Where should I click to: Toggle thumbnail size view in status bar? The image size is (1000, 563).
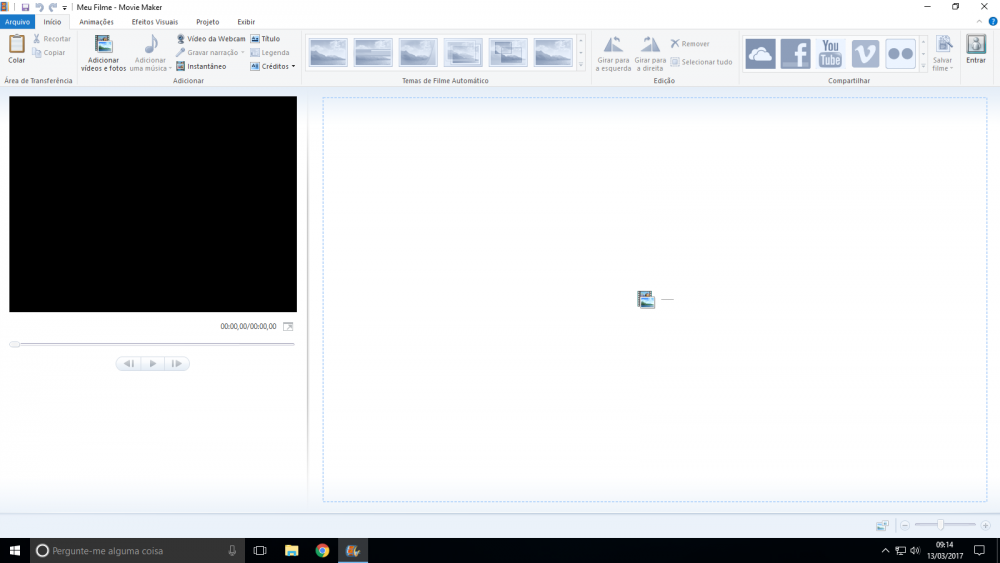click(881, 525)
